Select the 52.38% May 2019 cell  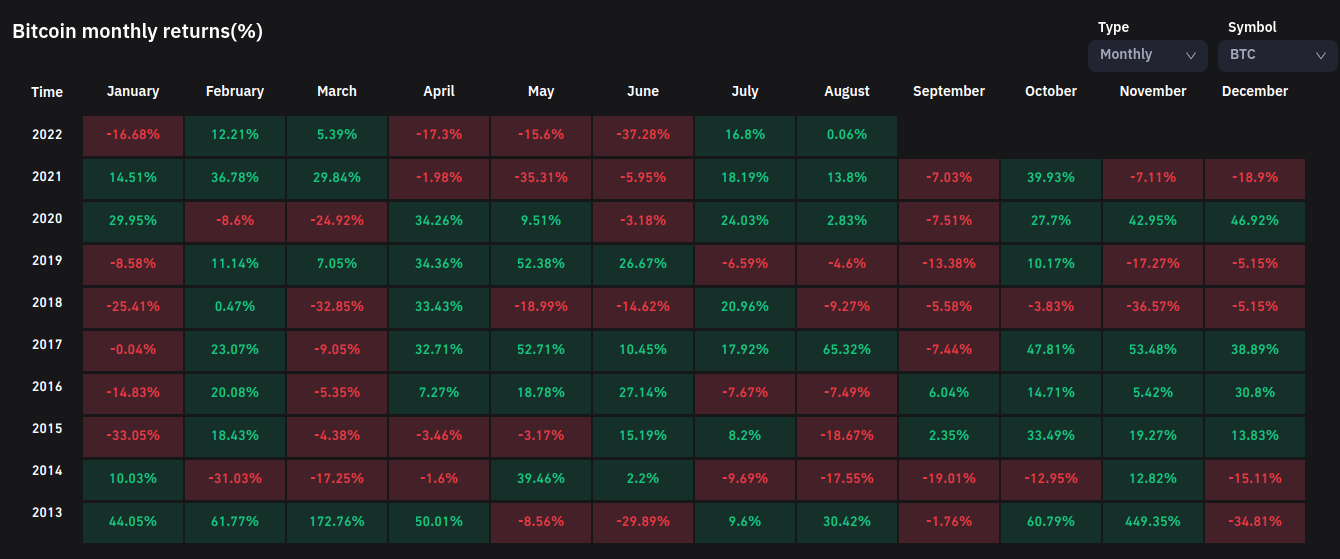tap(541, 264)
